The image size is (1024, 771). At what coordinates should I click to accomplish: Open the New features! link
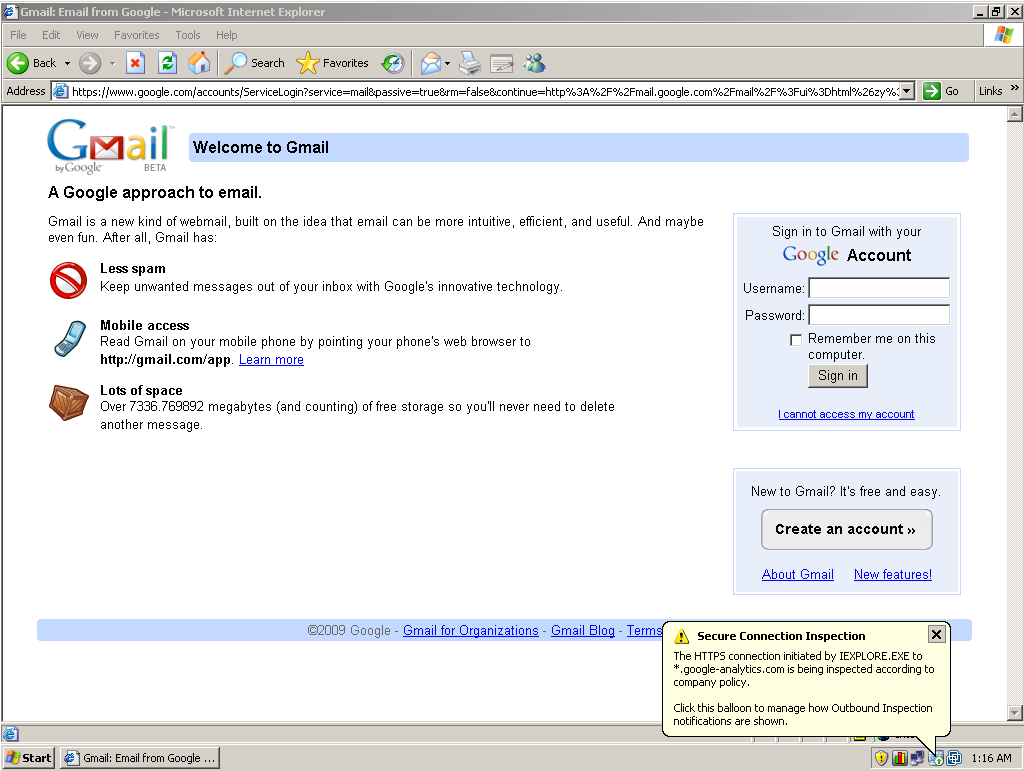[893, 574]
